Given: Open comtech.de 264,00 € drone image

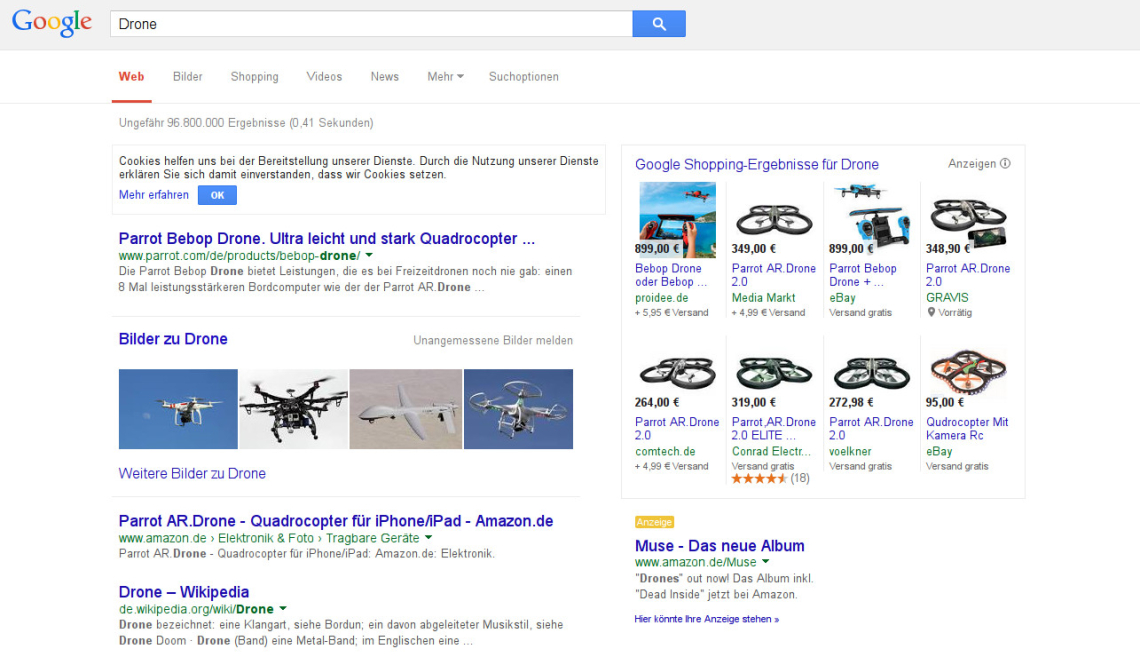Looking at the screenshot, I should (x=677, y=374).
